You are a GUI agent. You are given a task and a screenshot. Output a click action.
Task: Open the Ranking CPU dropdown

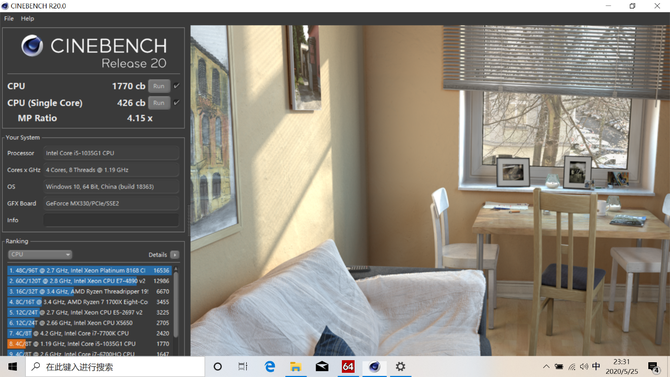coord(40,254)
